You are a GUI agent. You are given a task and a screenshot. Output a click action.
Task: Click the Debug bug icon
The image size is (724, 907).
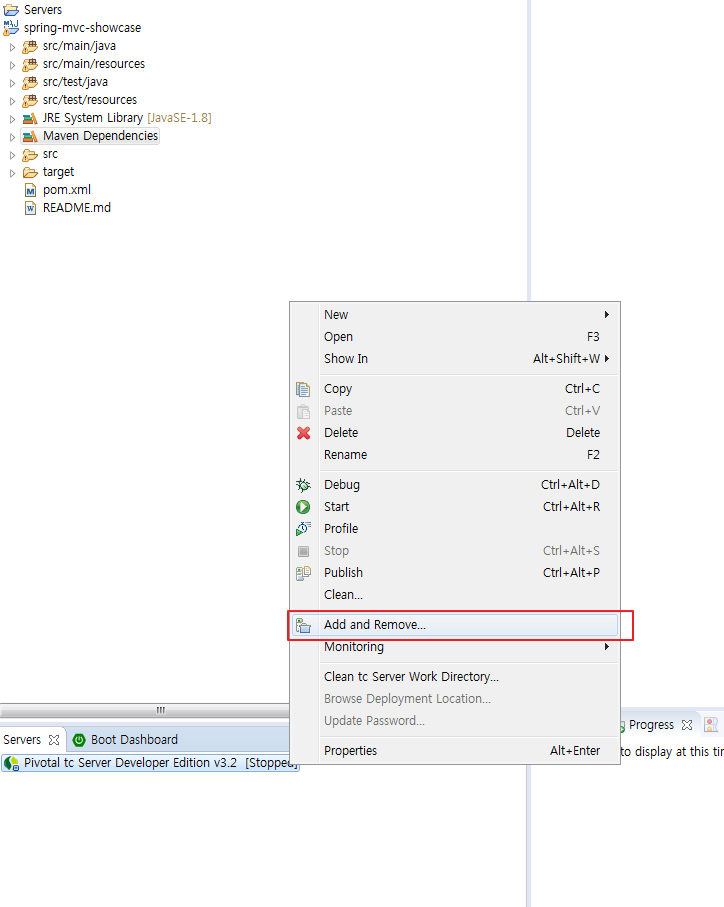click(x=303, y=485)
